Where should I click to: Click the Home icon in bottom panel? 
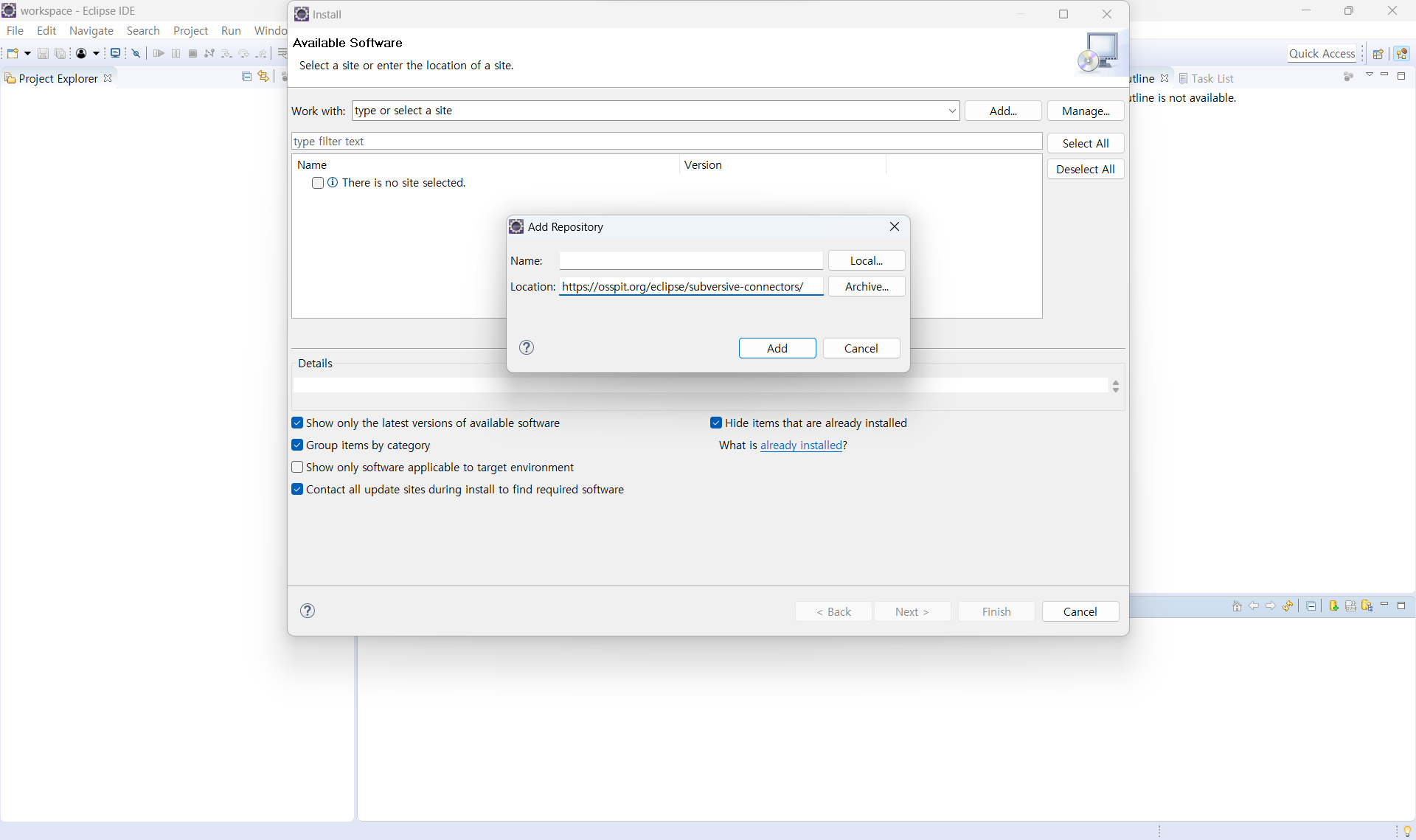(x=1237, y=606)
